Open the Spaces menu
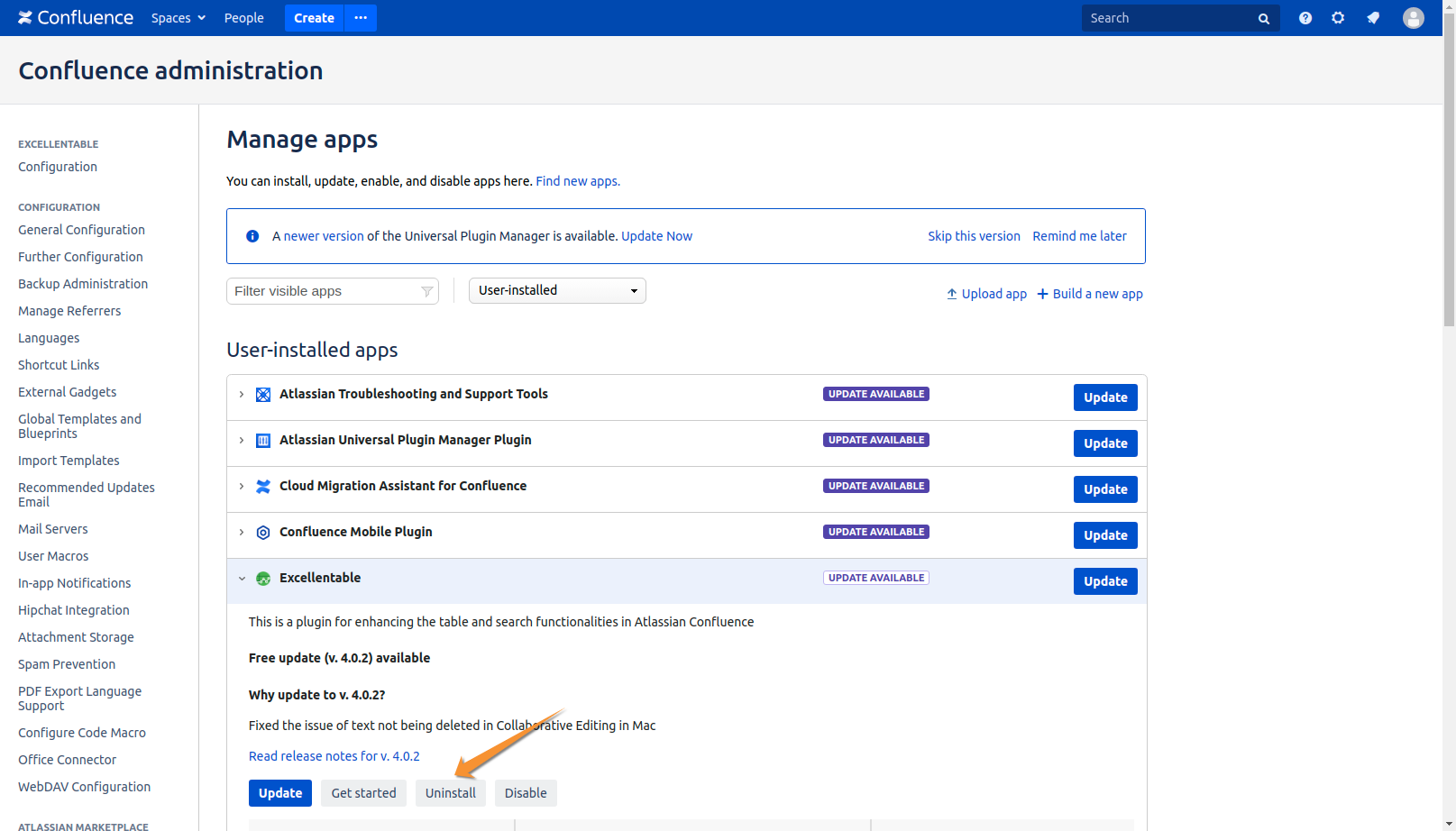 coord(178,18)
